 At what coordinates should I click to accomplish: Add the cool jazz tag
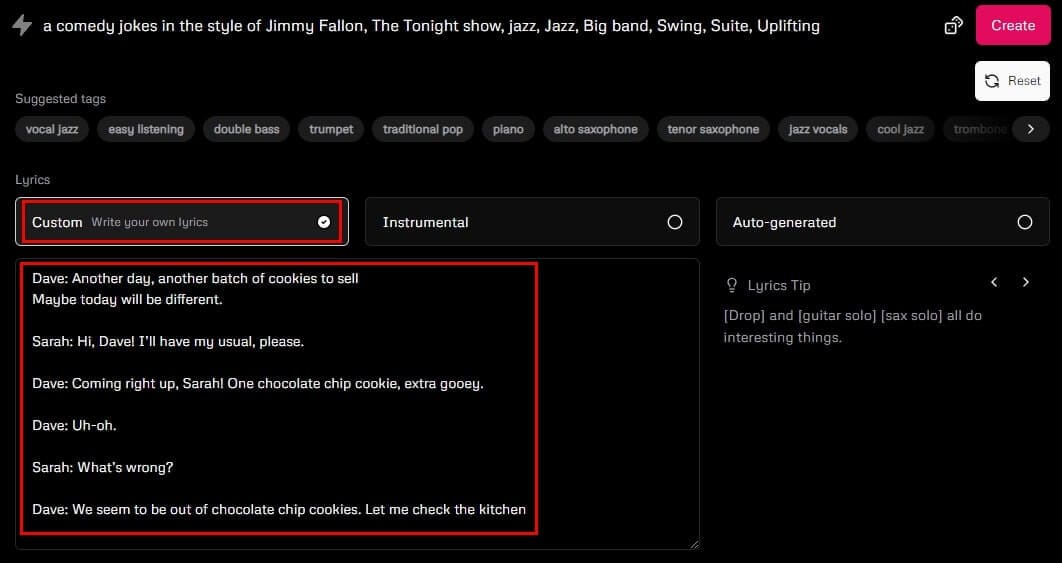coord(900,129)
